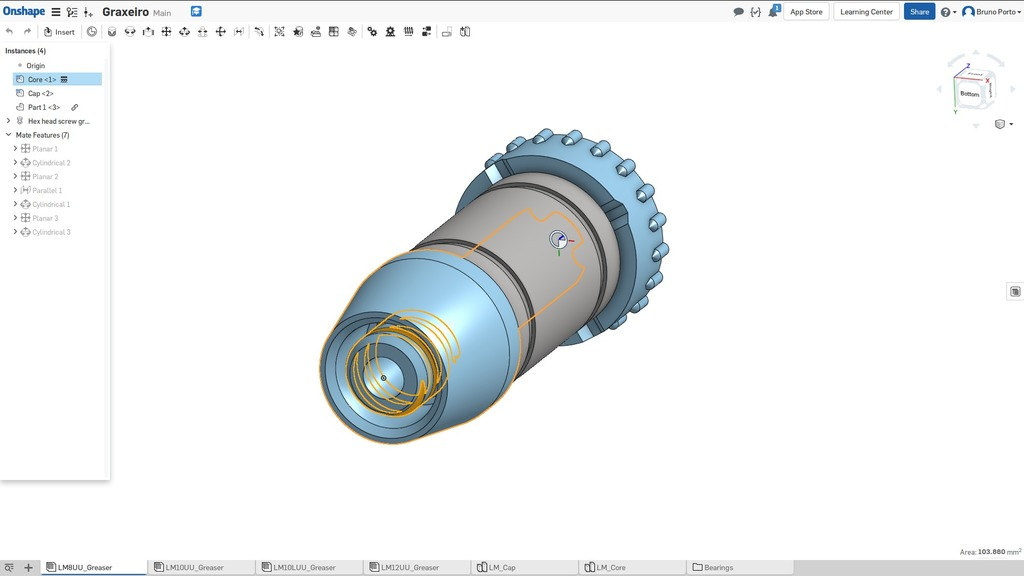
Task: Switch to the LM_Core tab
Action: pyautogui.click(x=633, y=568)
